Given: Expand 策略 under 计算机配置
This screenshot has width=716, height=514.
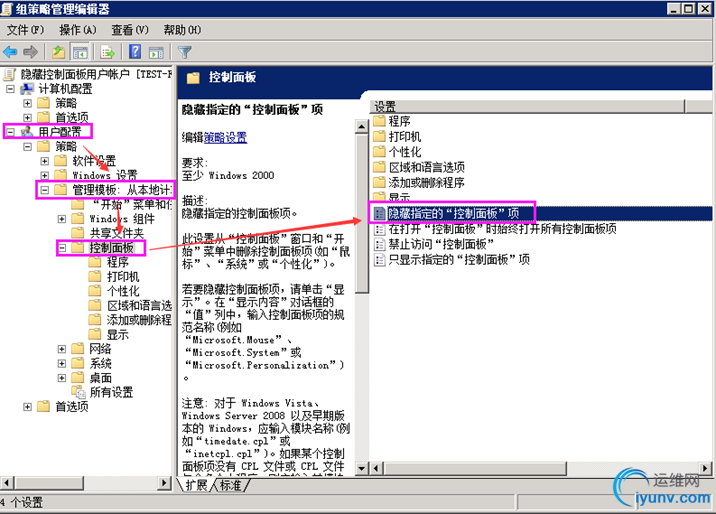Looking at the screenshot, I should [x=27, y=103].
